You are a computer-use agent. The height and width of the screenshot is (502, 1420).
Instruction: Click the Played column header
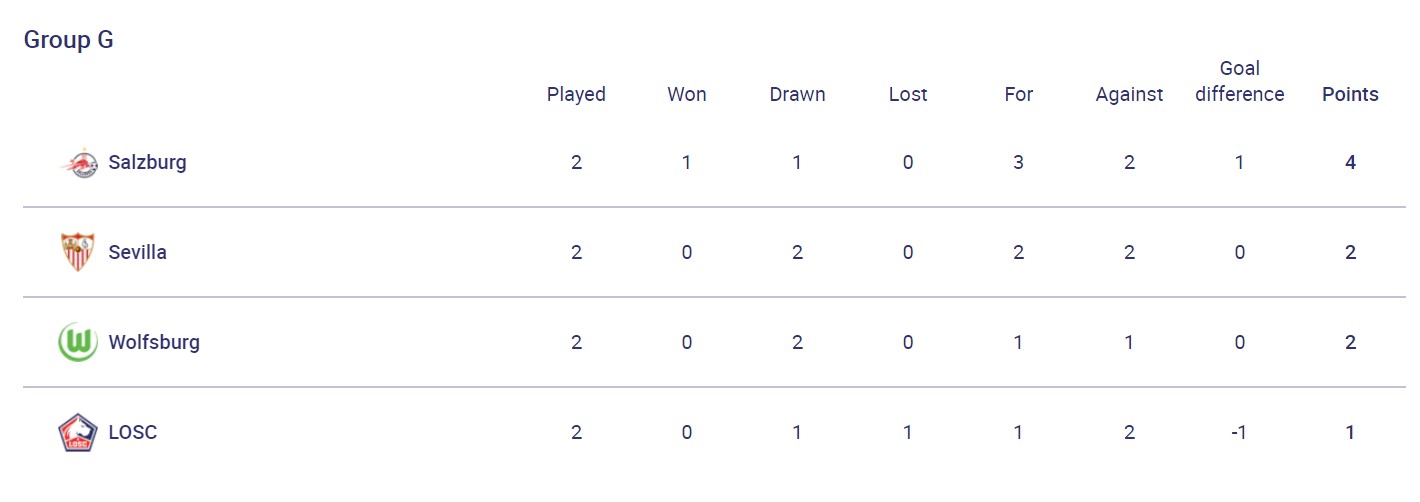[x=576, y=94]
